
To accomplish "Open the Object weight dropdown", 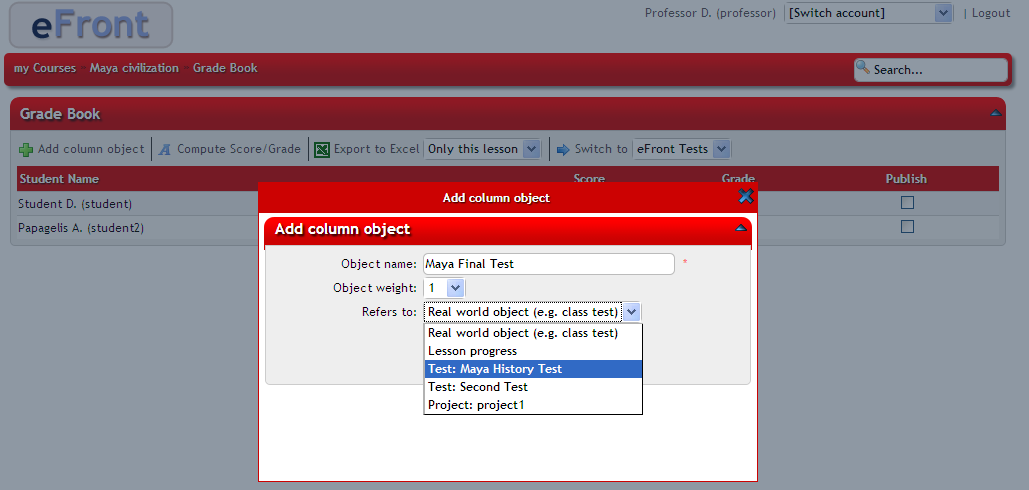I will coord(444,288).
